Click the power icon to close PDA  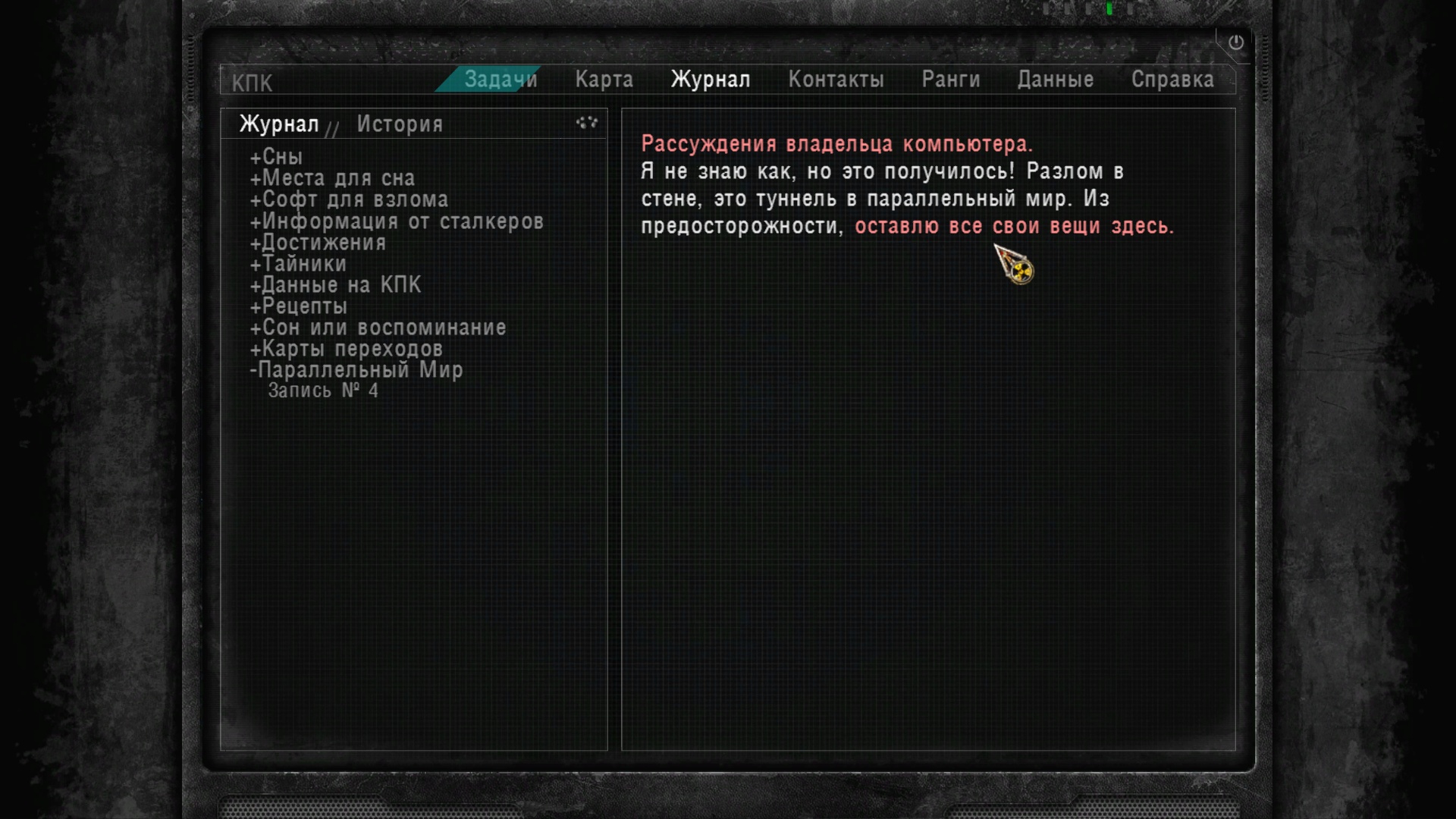1236,42
